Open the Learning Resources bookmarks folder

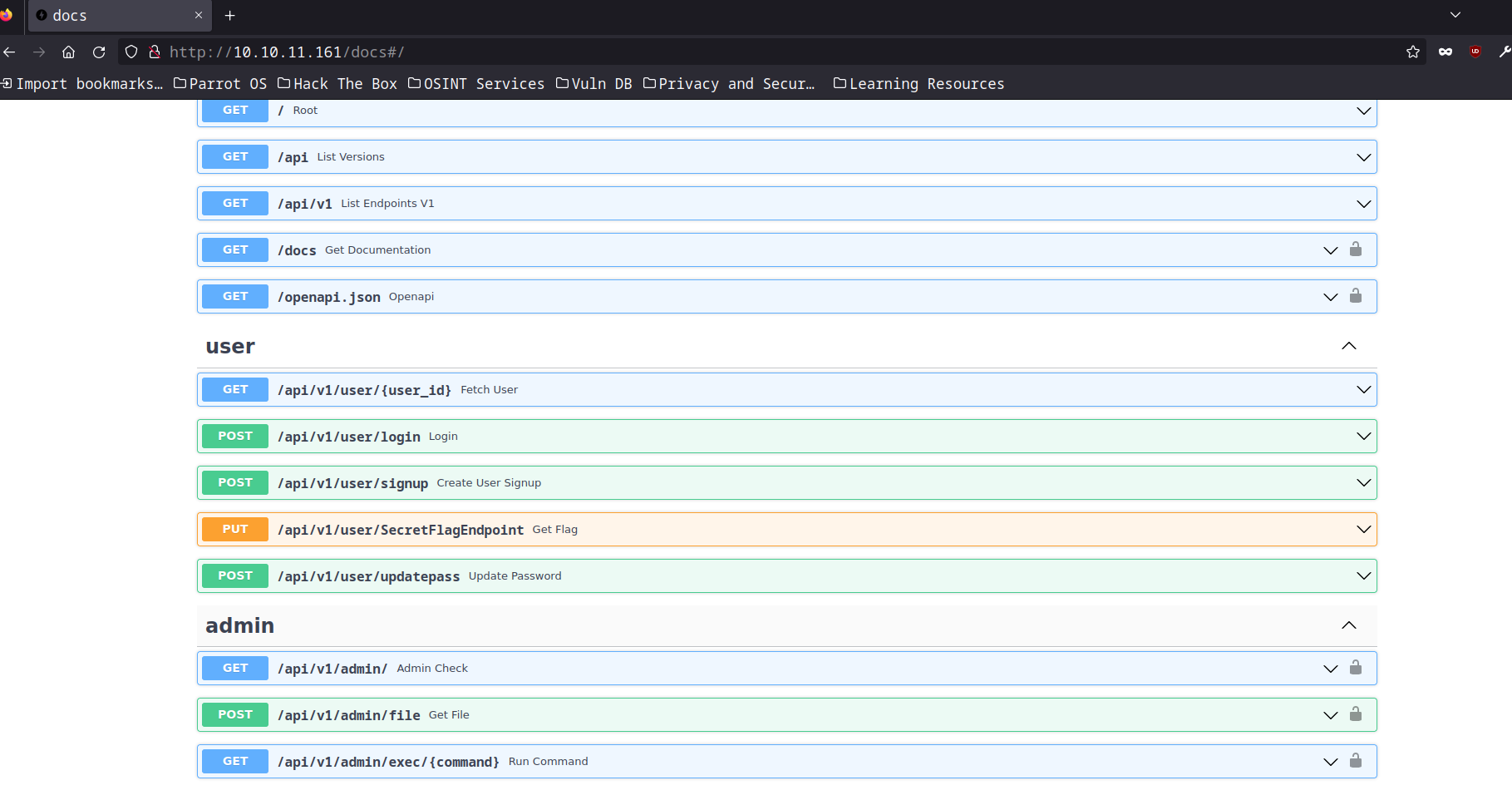(x=919, y=83)
